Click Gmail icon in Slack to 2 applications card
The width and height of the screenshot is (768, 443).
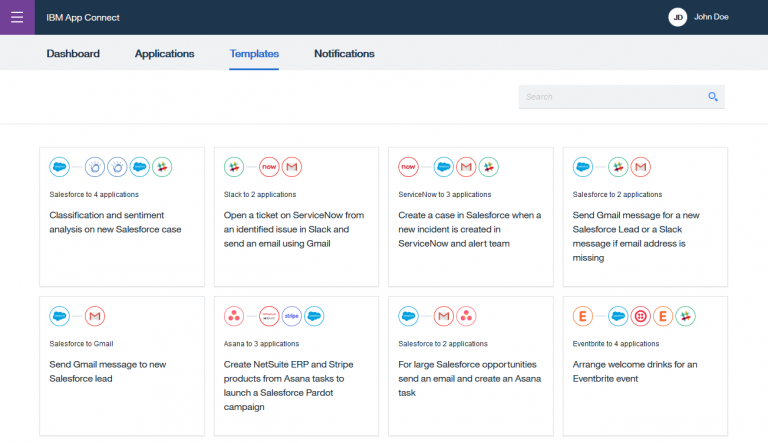291,167
